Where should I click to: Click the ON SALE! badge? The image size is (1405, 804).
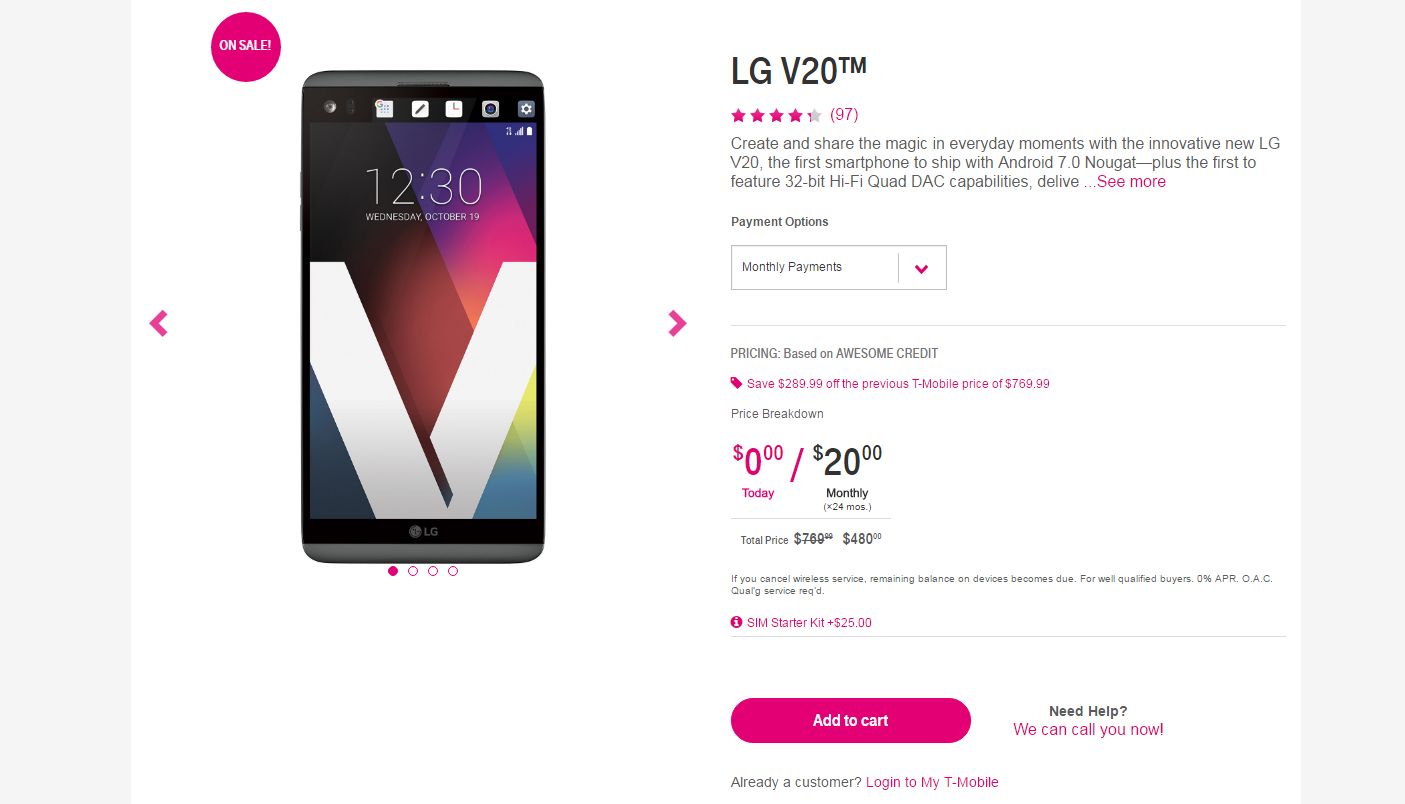pyautogui.click(x=246, y=45)
